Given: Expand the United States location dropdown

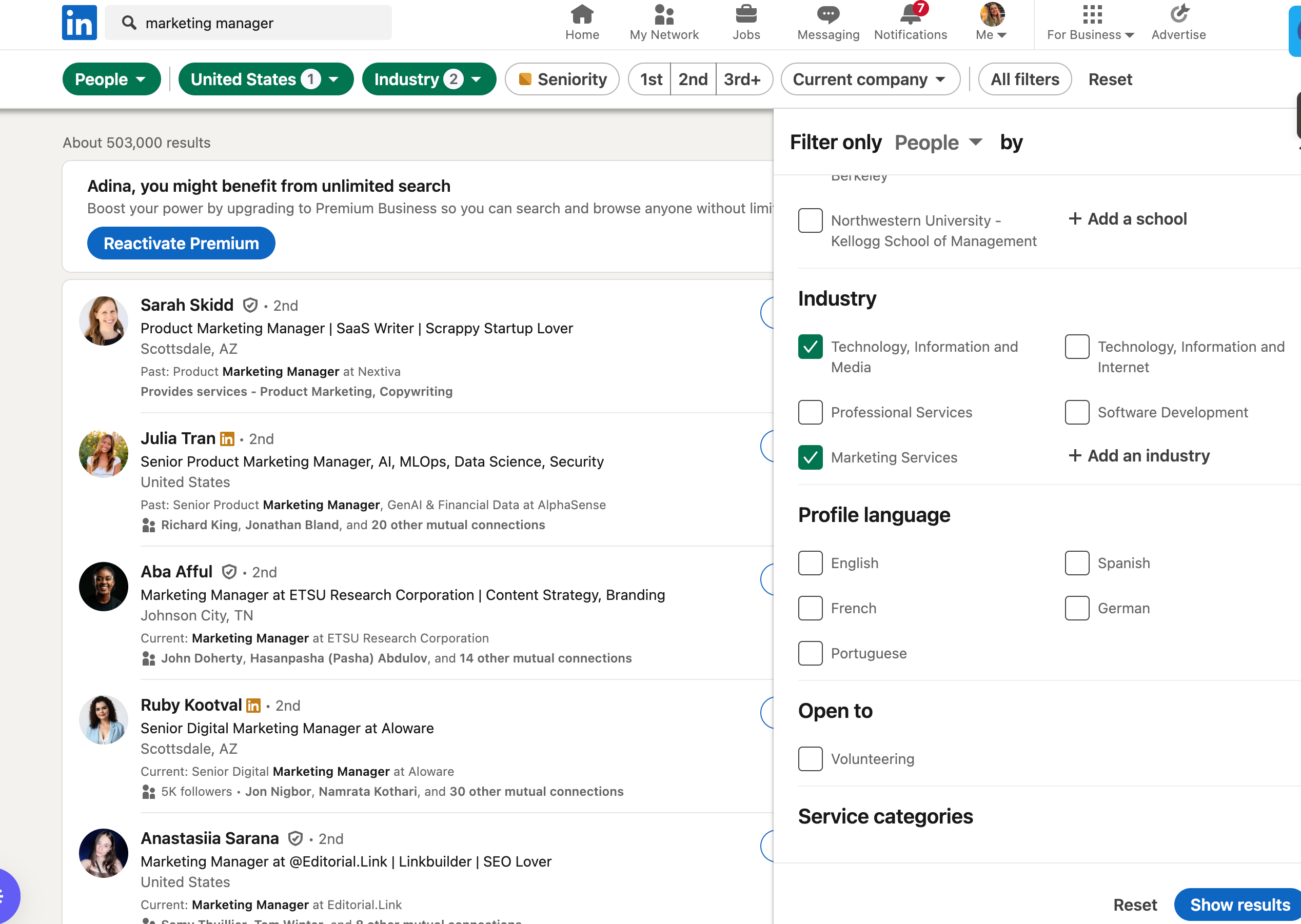Looking at the screenshot, I should tap(265, 79).
